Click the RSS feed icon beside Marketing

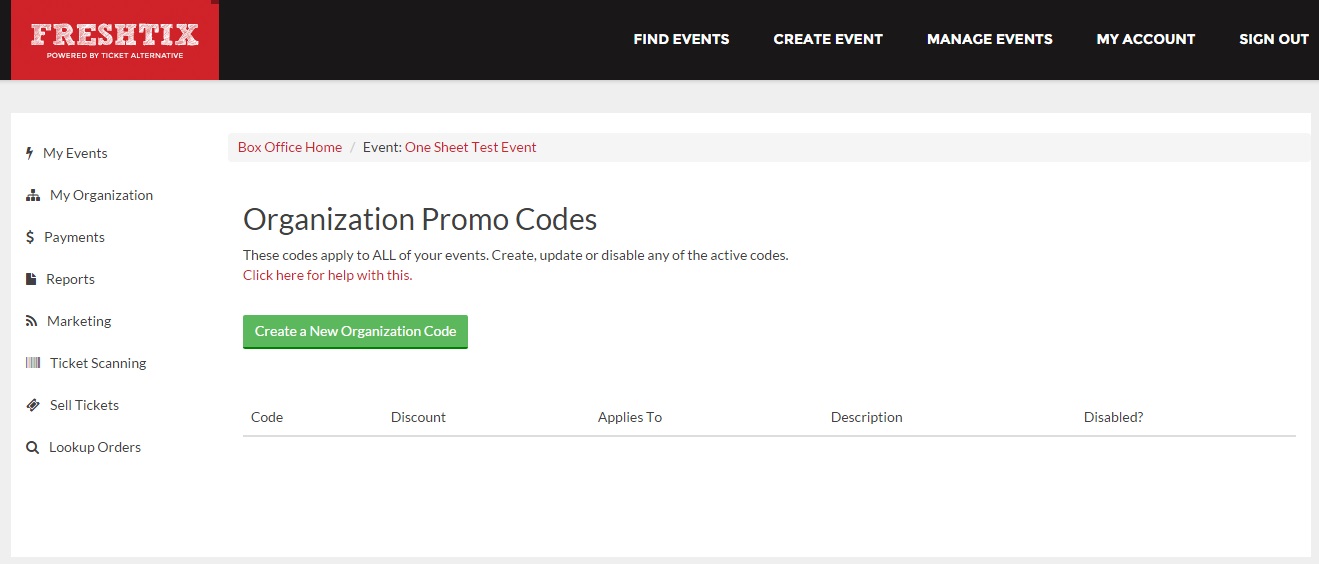tap(32, 321)
